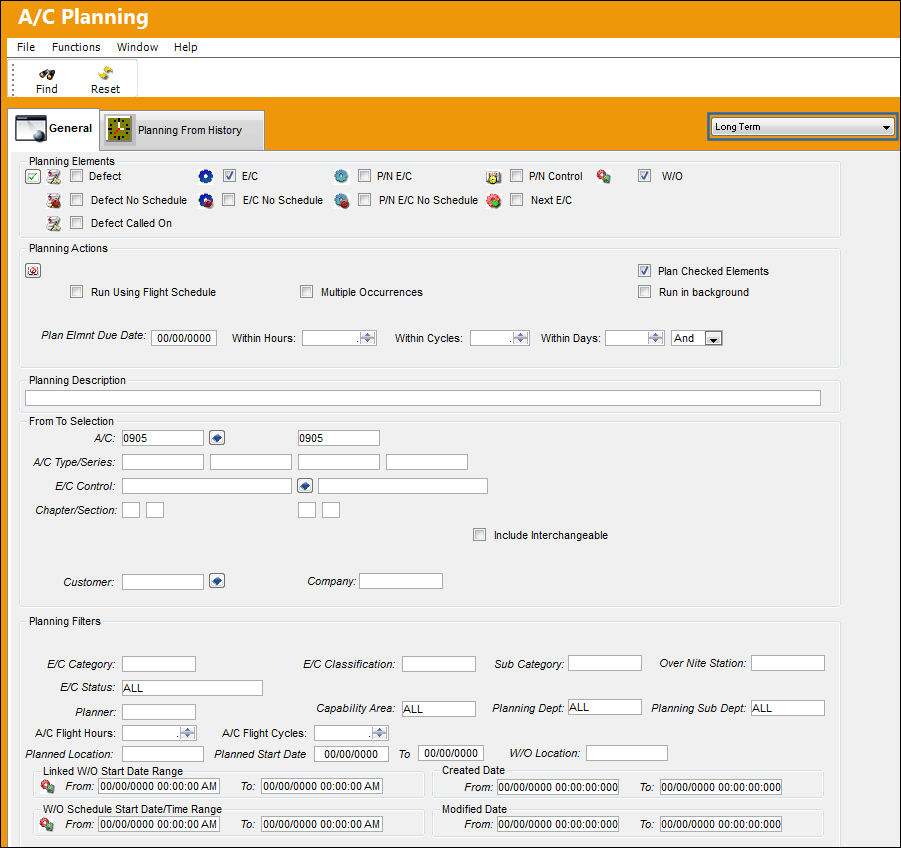Click the Reset toolbar icon
Viewport: 901px width, 848px height.
105,73
